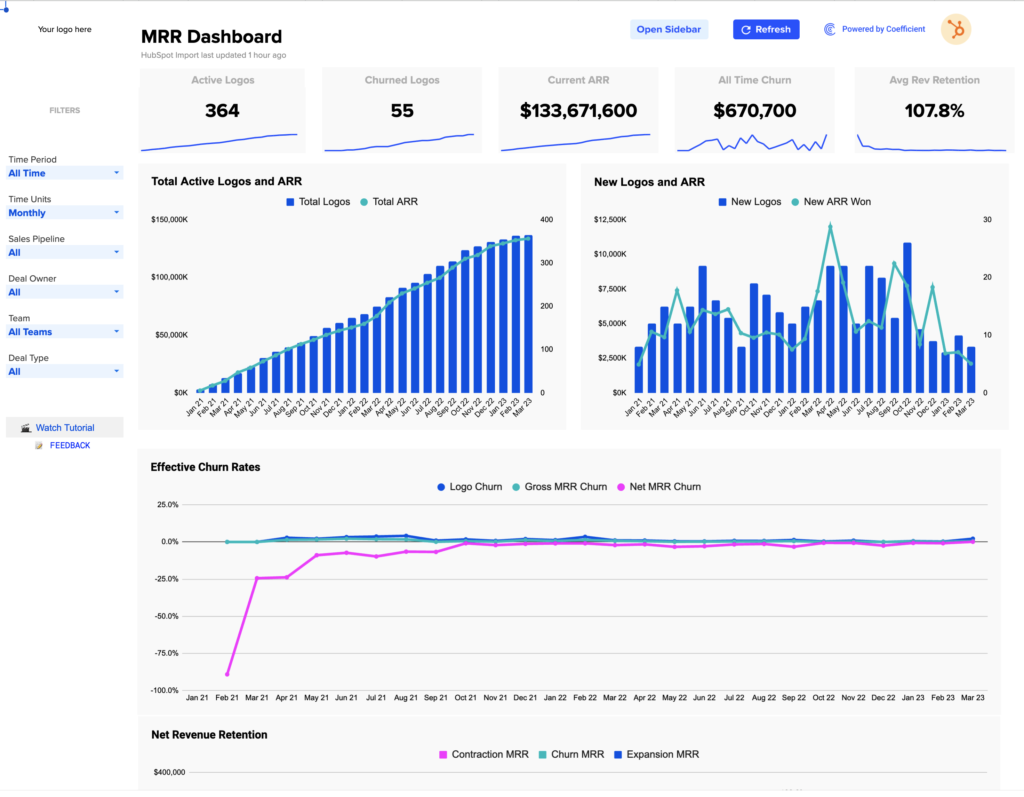Select the Deal Type filter dropdown
Viewport: 1024px width, 797px height.
click(64, 372)
